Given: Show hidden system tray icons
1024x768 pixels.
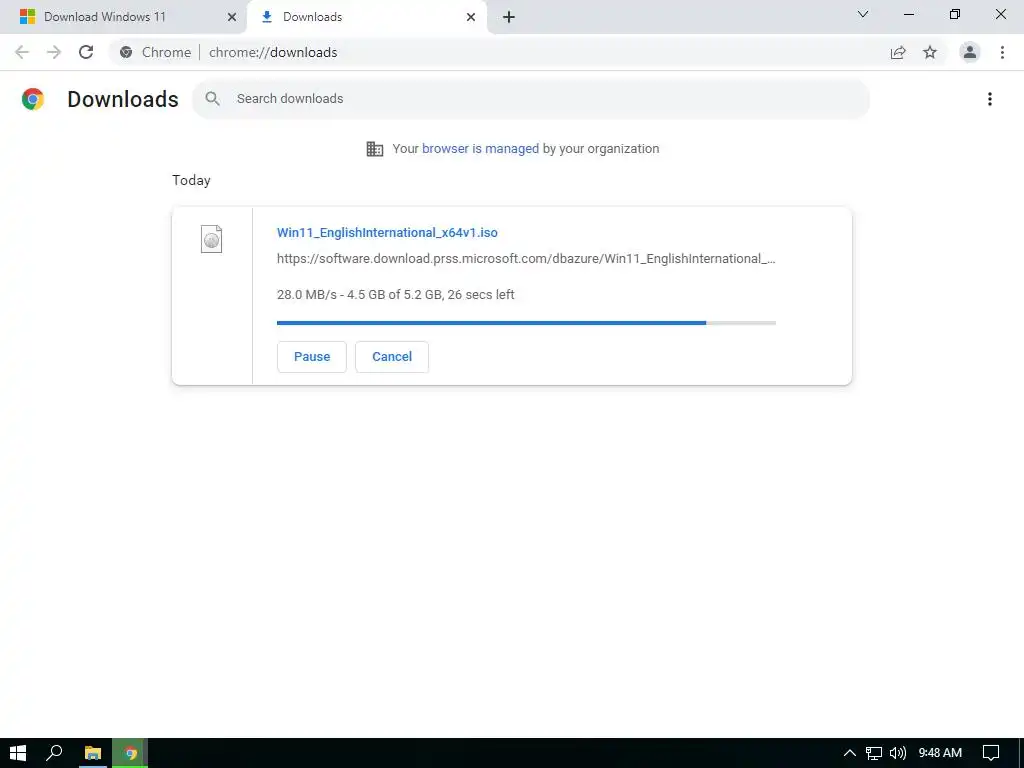Looking at the screenshot, I should [x=849, y=753].
